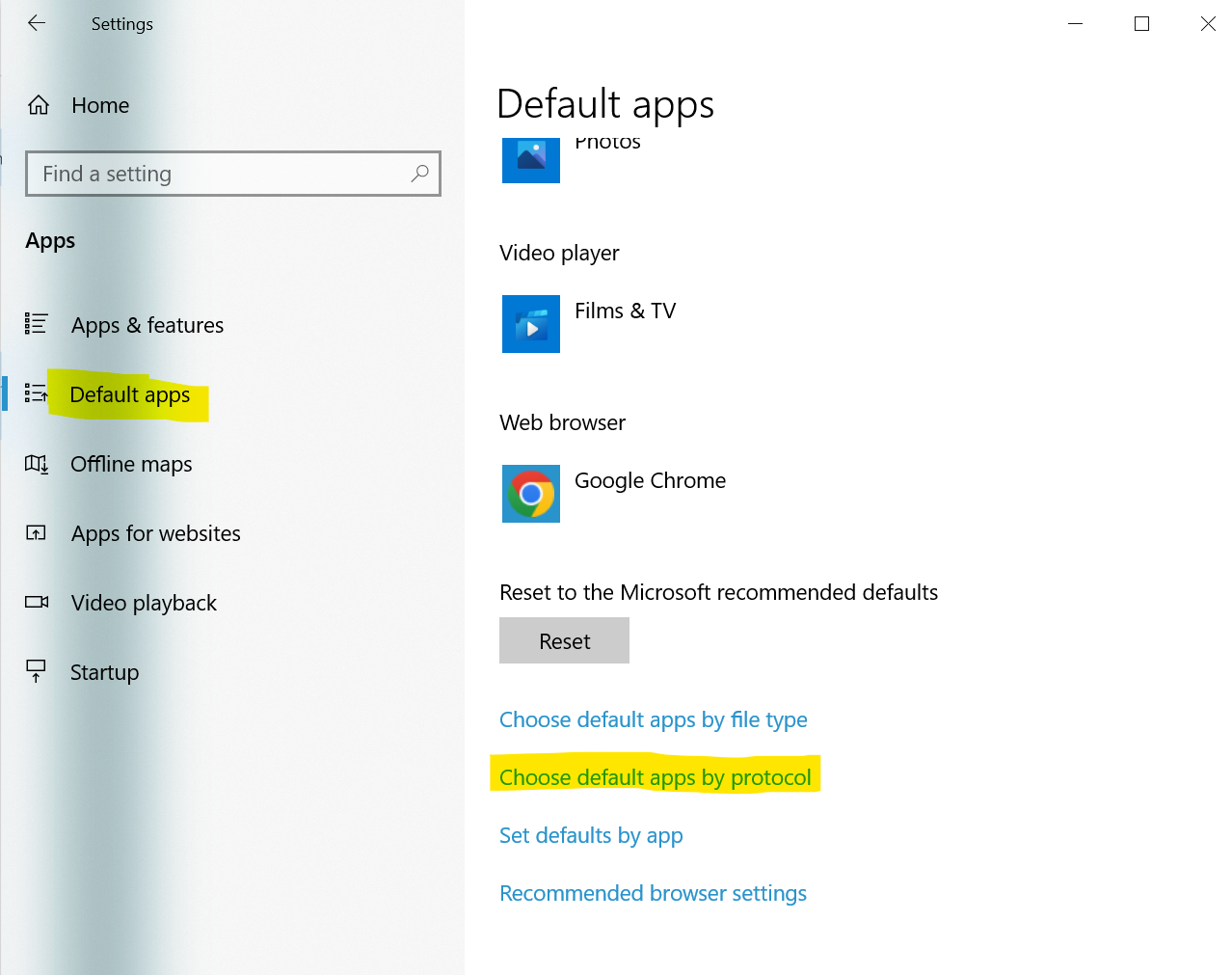Click the Find a setting search box
This screenshot has height=975, width=1232.
[x=222, y=174]
